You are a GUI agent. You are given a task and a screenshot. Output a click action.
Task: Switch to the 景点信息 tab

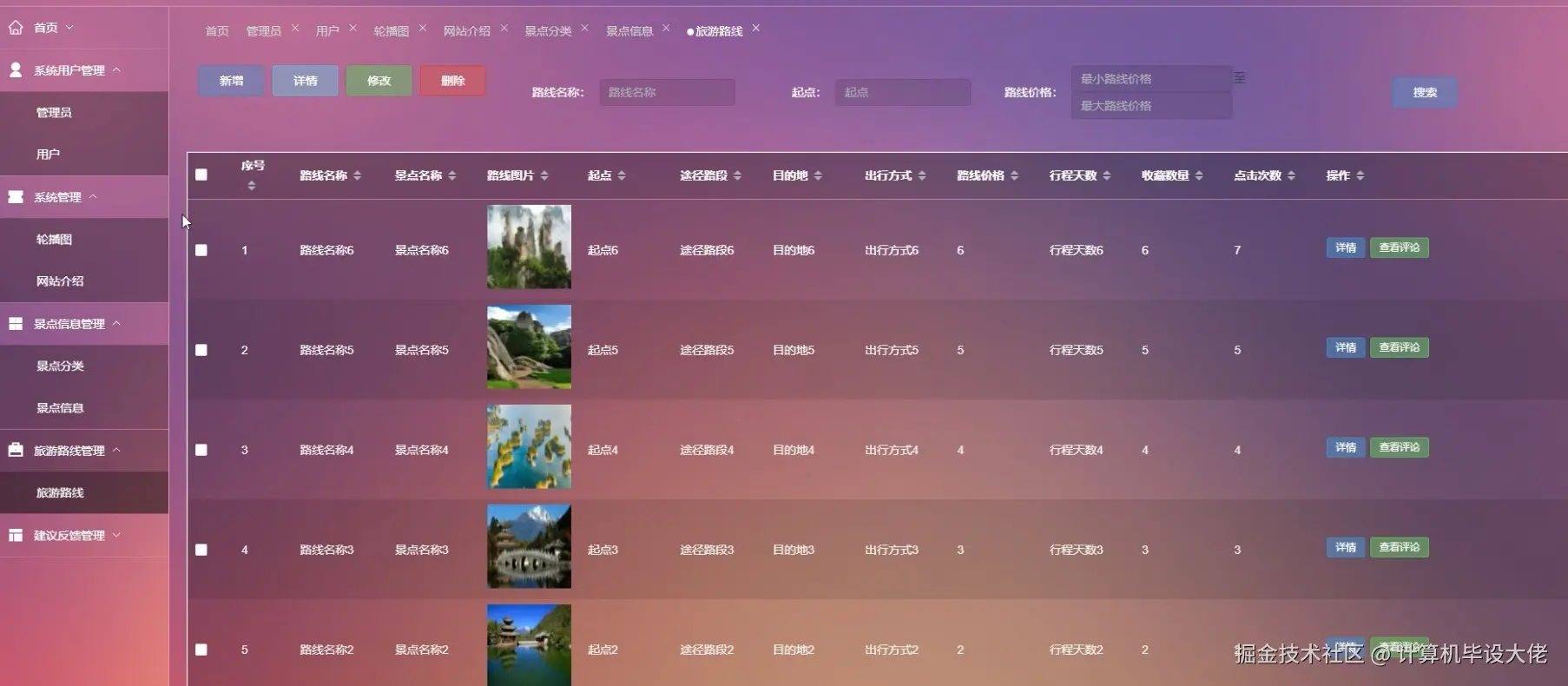pos(629,31)
